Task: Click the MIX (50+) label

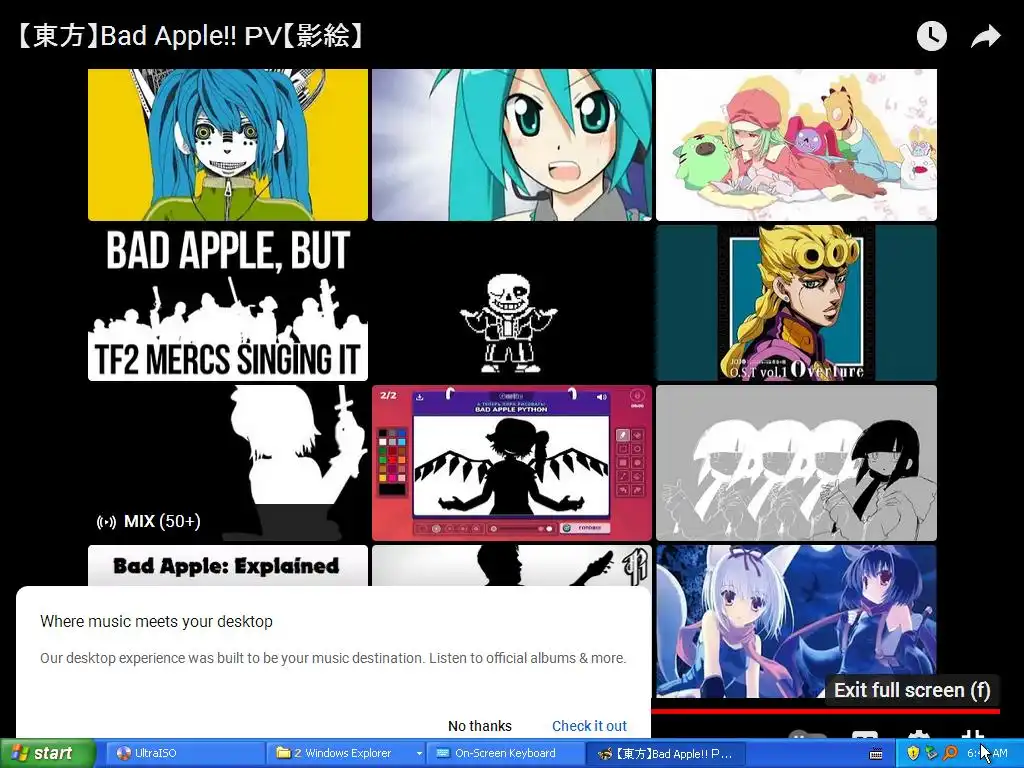Action: coord(149,521)
